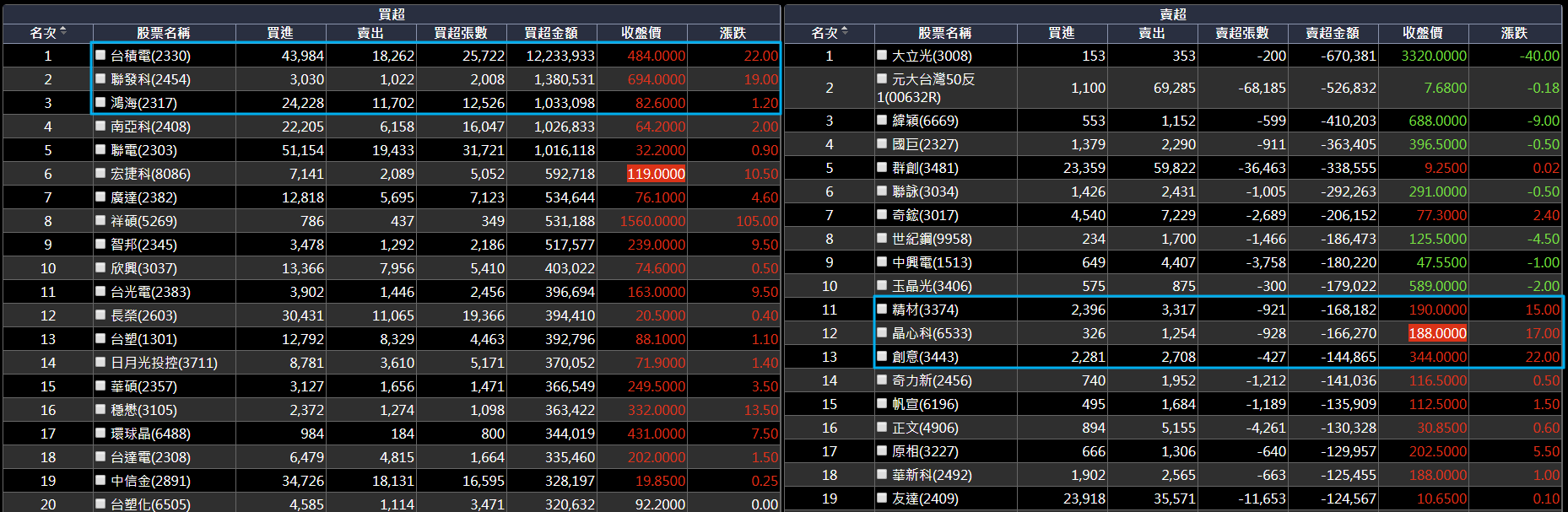Sort by the 賣超張數 column header
The width and height of the screenshot is (1568, 512).
pos(1242,33)
